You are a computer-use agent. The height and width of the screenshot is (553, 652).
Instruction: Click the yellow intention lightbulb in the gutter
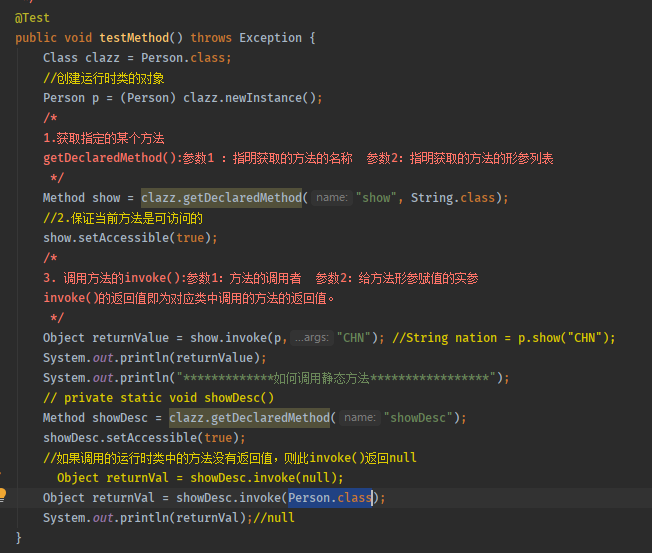point(2,495)
